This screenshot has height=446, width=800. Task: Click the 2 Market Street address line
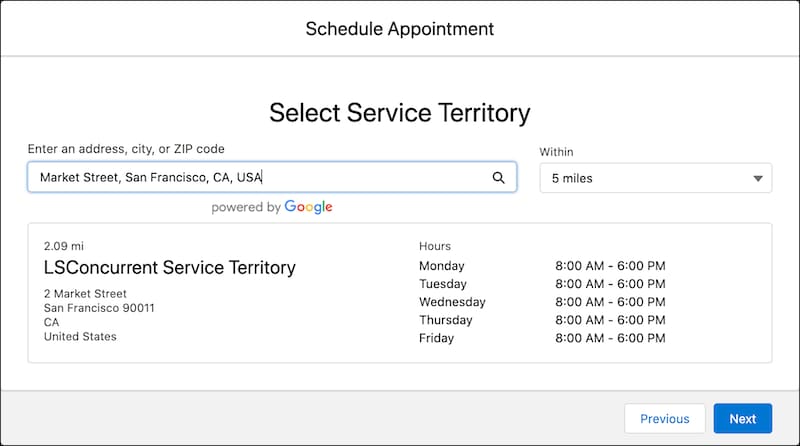(x=85, y=293)
